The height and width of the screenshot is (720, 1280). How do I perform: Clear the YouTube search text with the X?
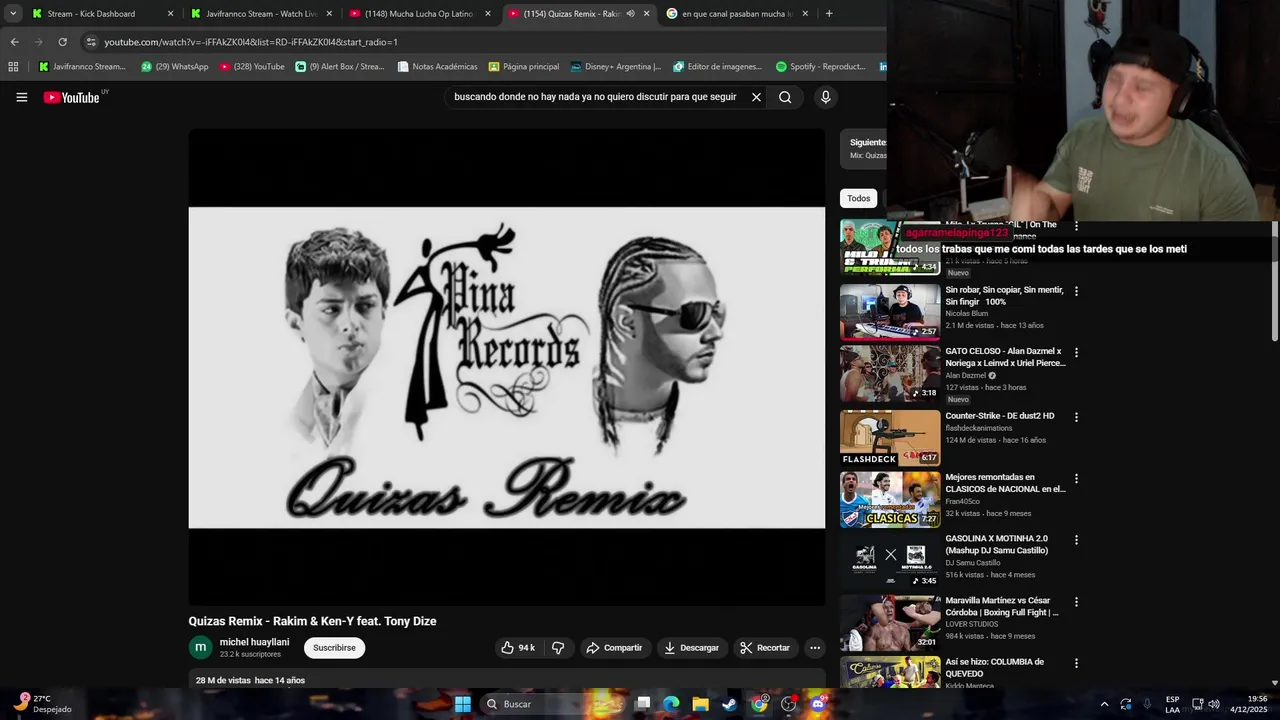pos(756,97)
